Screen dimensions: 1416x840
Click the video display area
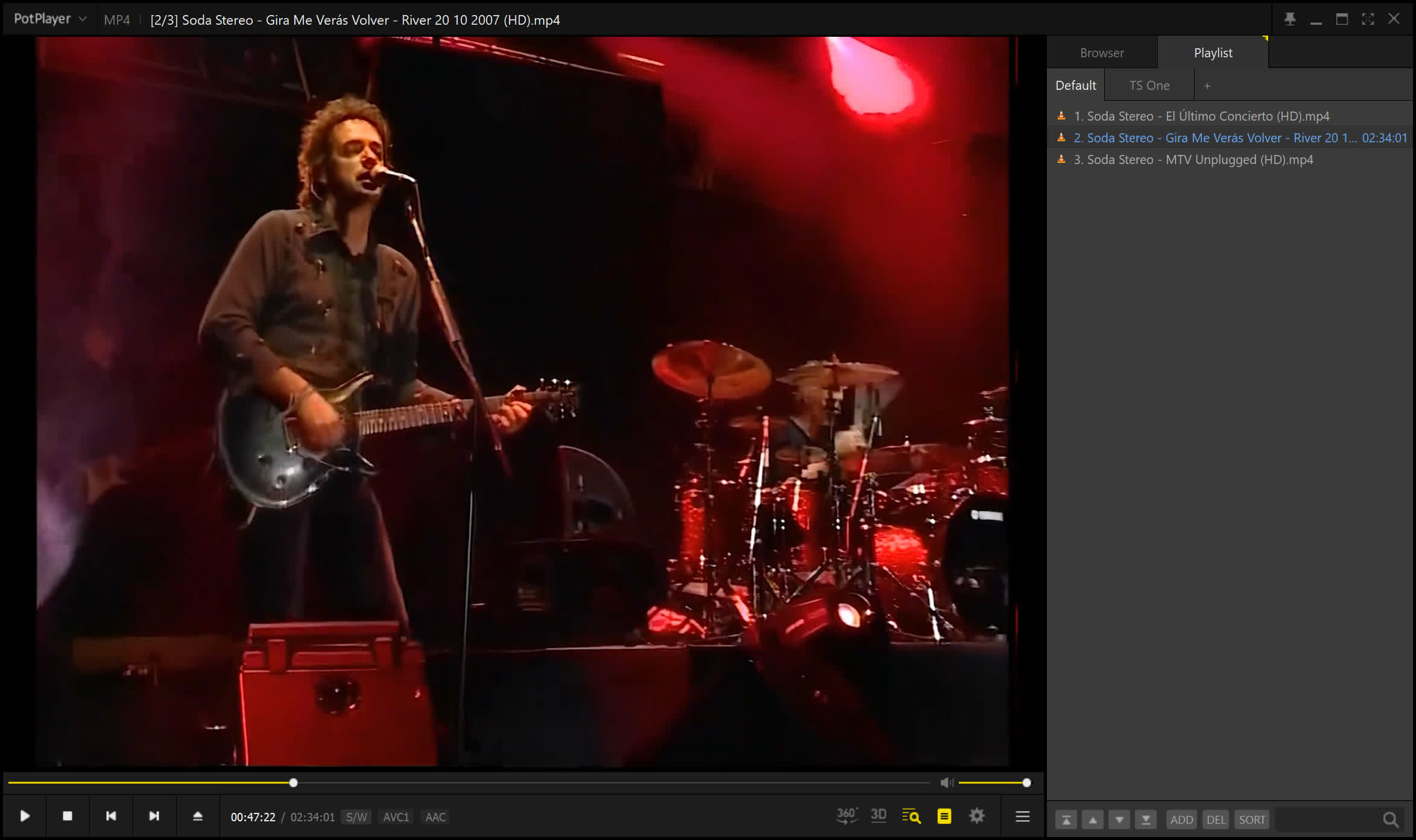point(522,402)
